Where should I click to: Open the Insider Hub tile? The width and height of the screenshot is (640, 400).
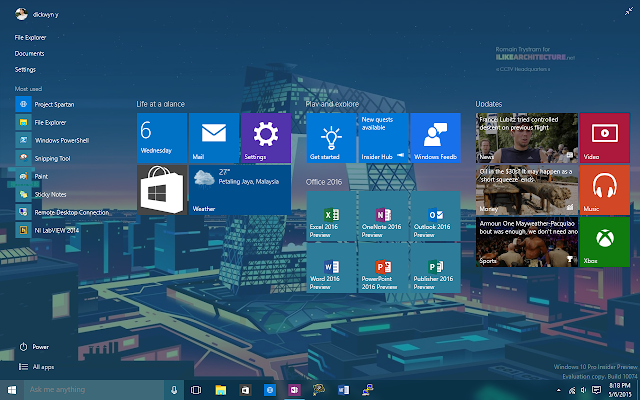pos(383,138)
